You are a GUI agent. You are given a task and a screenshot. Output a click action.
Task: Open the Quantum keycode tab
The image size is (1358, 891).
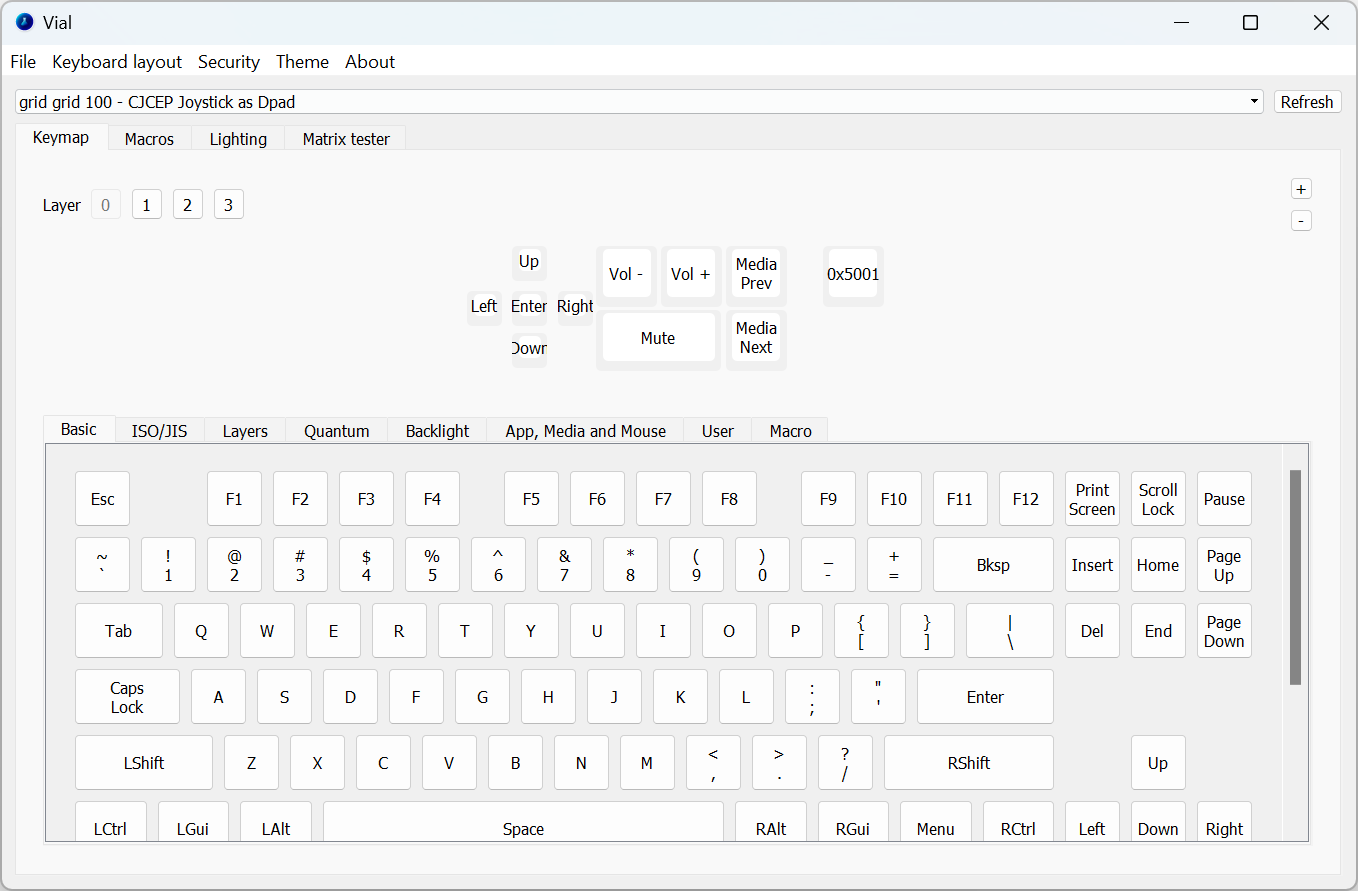tap(337, 431)
